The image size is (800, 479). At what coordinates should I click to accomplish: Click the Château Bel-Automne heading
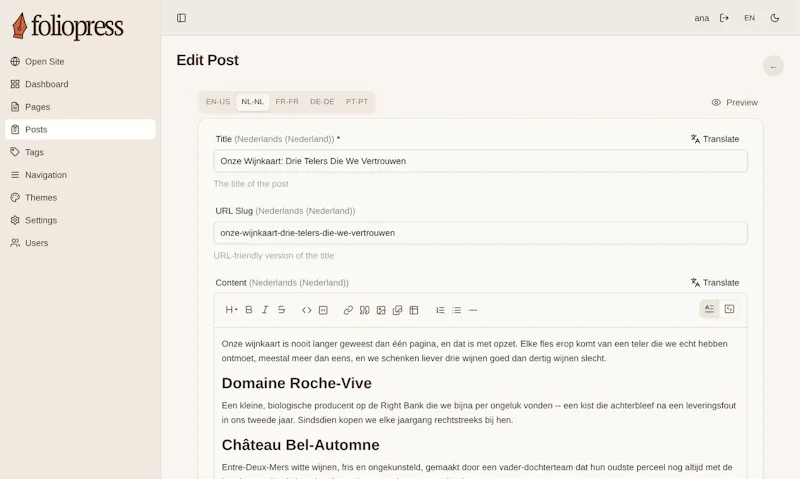coord(301,445)
